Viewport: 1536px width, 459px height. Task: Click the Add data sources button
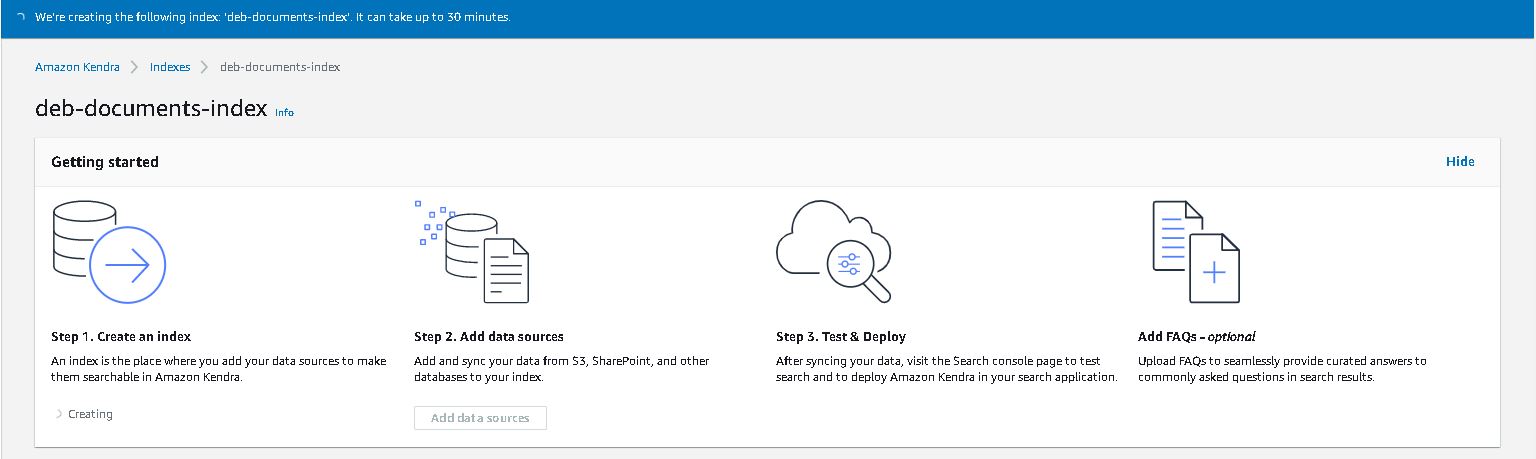[480, 418]
